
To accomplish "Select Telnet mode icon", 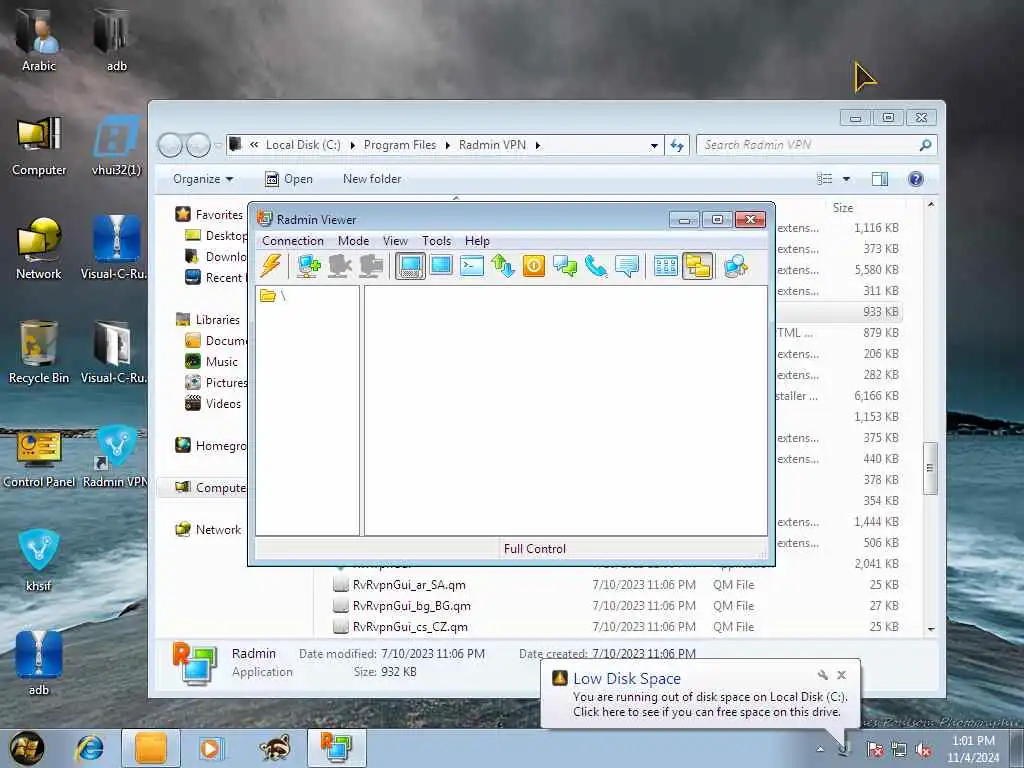I will [472, 266].
